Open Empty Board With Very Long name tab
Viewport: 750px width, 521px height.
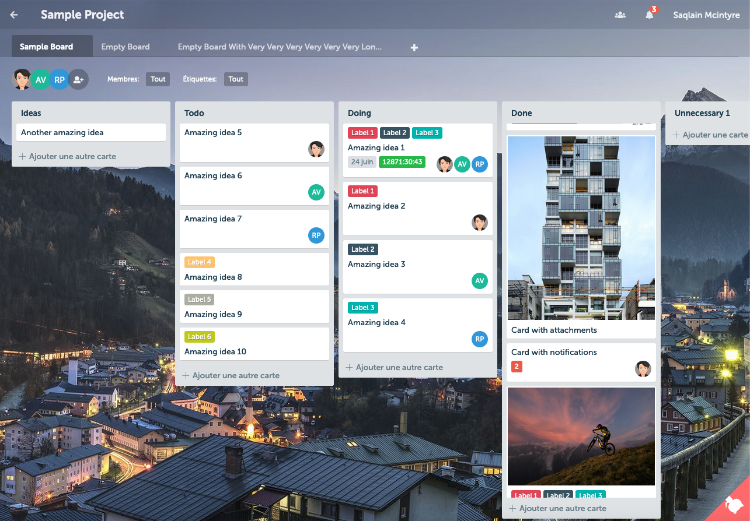point(280,47)
